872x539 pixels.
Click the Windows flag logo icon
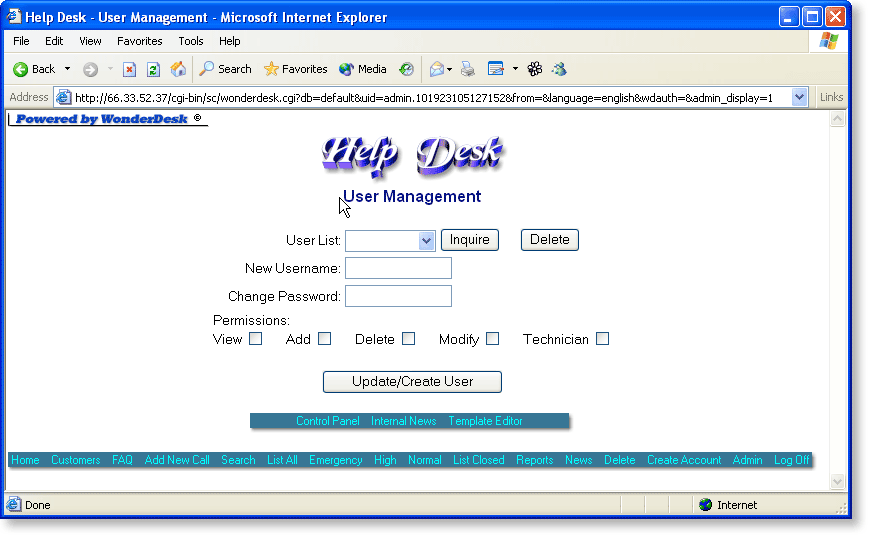click(x=828, y=41)
